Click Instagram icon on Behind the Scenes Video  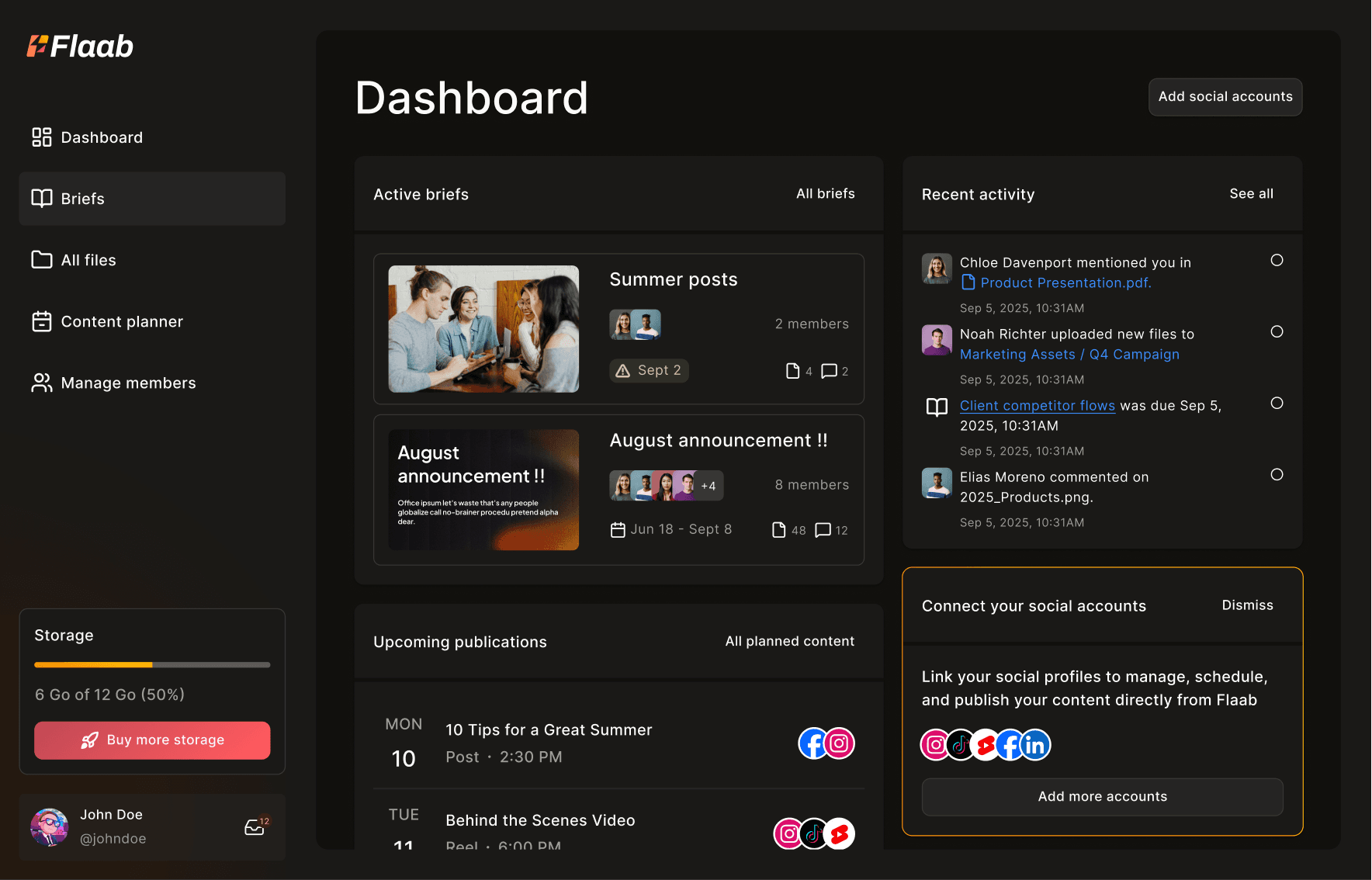(788, 834)
